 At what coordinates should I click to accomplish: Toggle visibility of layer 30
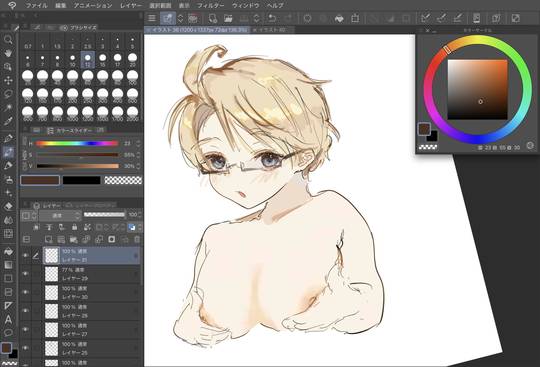point(25,292)
